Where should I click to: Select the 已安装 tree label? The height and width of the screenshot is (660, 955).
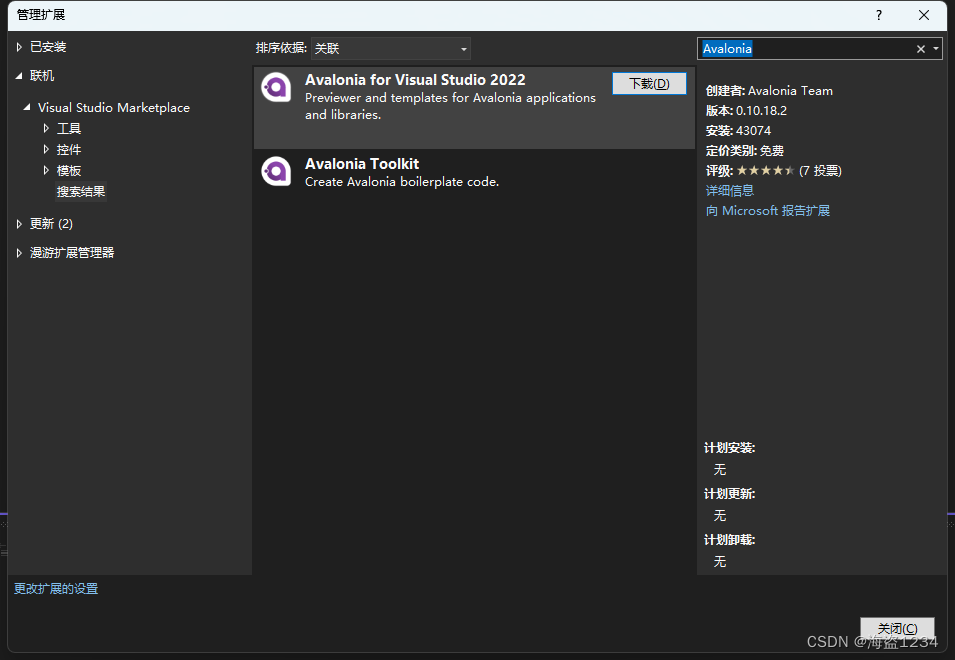tap(48, 47)
